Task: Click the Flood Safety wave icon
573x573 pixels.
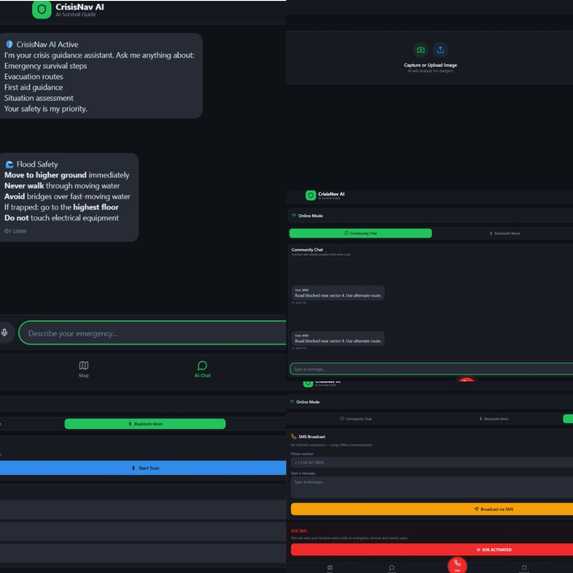Action: click(x=10, y=164)
